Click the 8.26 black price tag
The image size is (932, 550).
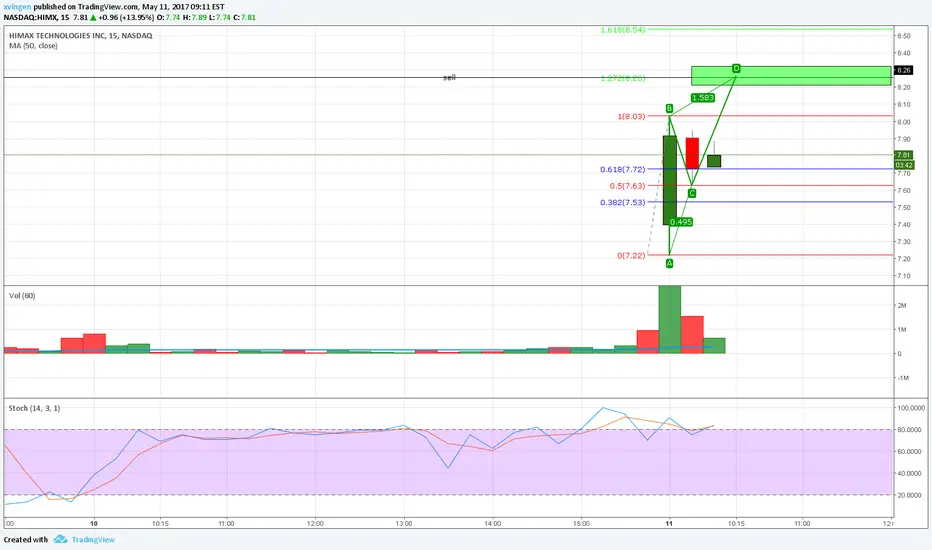pos(903,70)
